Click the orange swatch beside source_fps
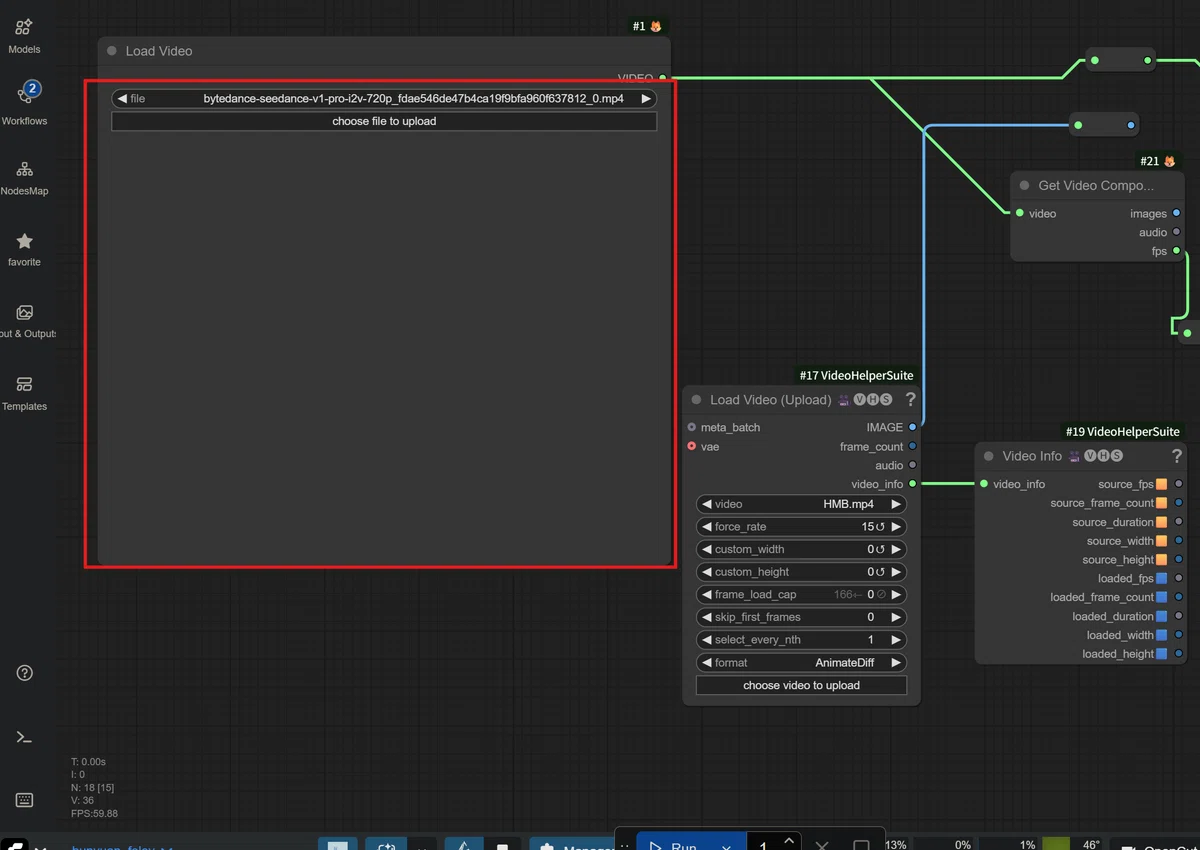 click(1162, 484)
